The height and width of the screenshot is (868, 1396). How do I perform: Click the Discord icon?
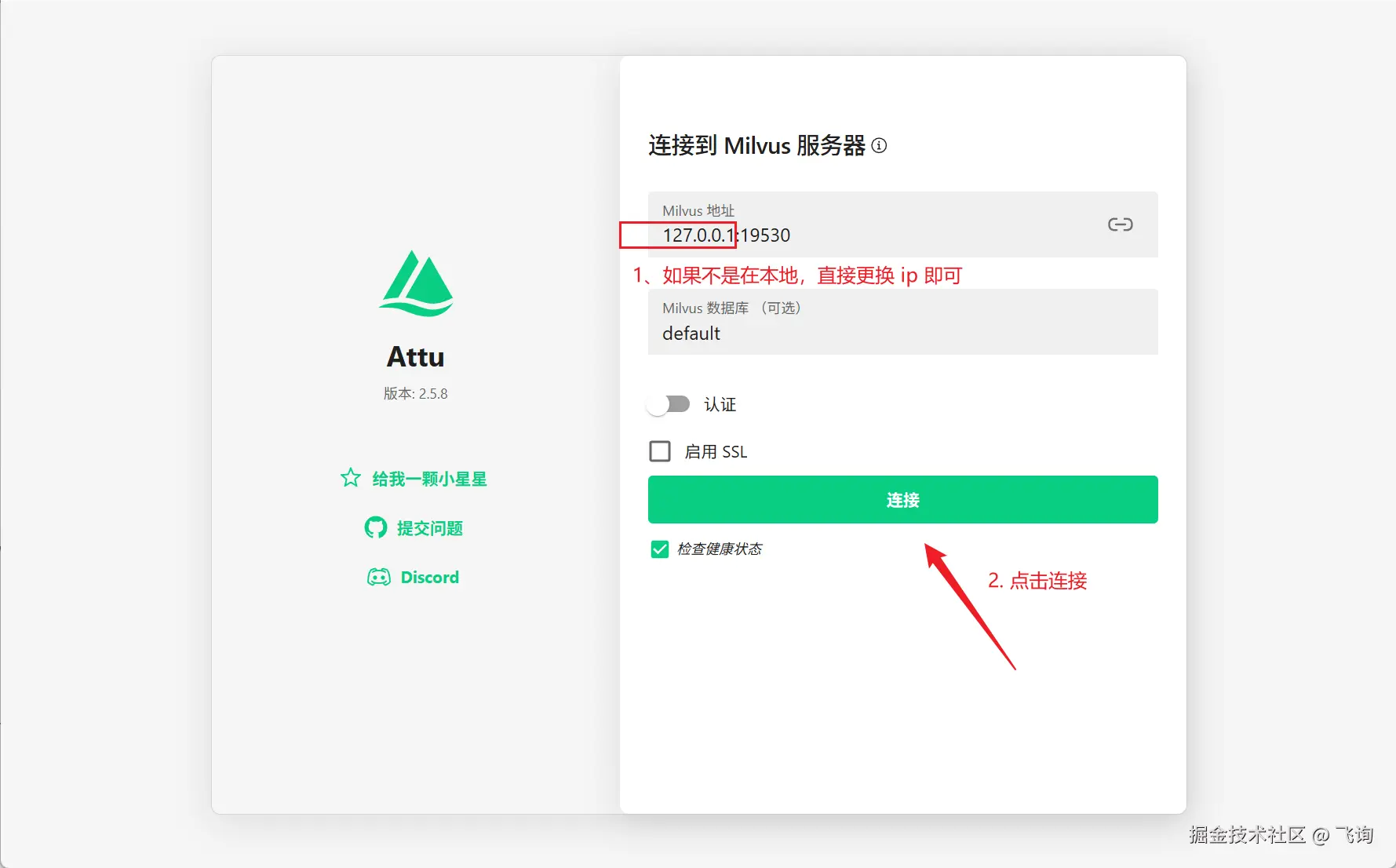click(379, 578)
